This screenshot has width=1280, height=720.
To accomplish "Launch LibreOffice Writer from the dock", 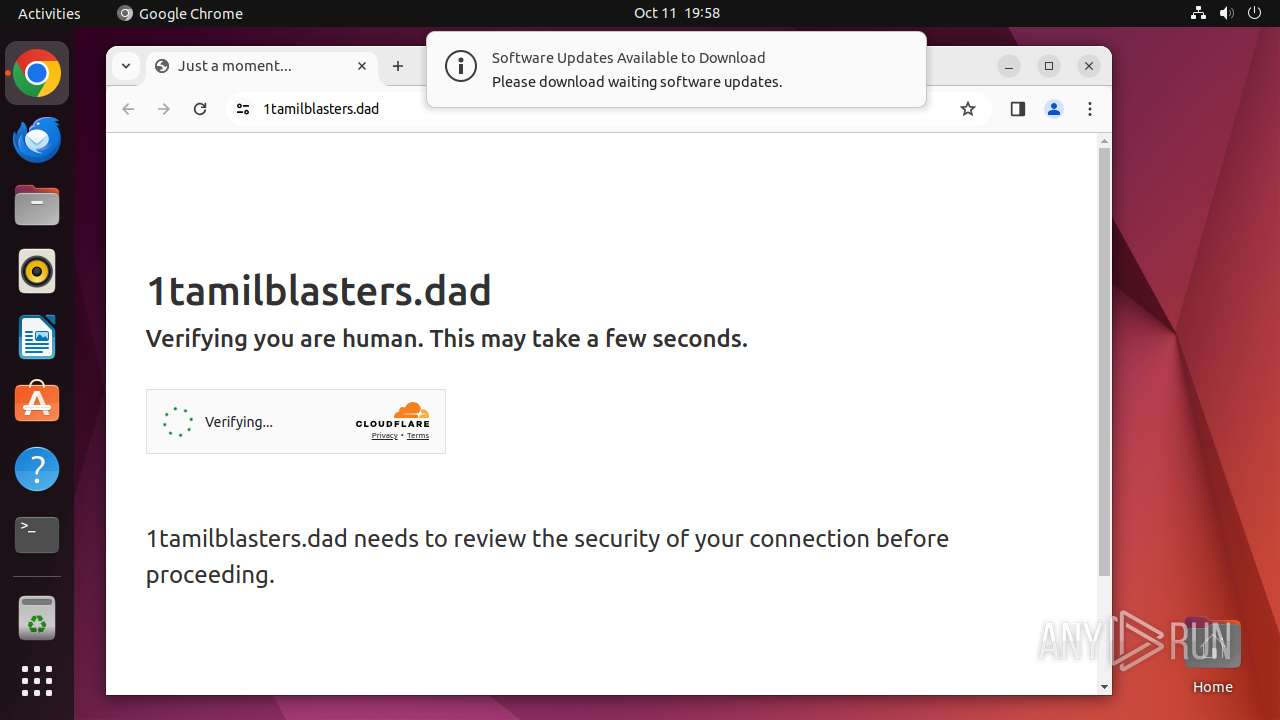I will [x=37, y=337].
